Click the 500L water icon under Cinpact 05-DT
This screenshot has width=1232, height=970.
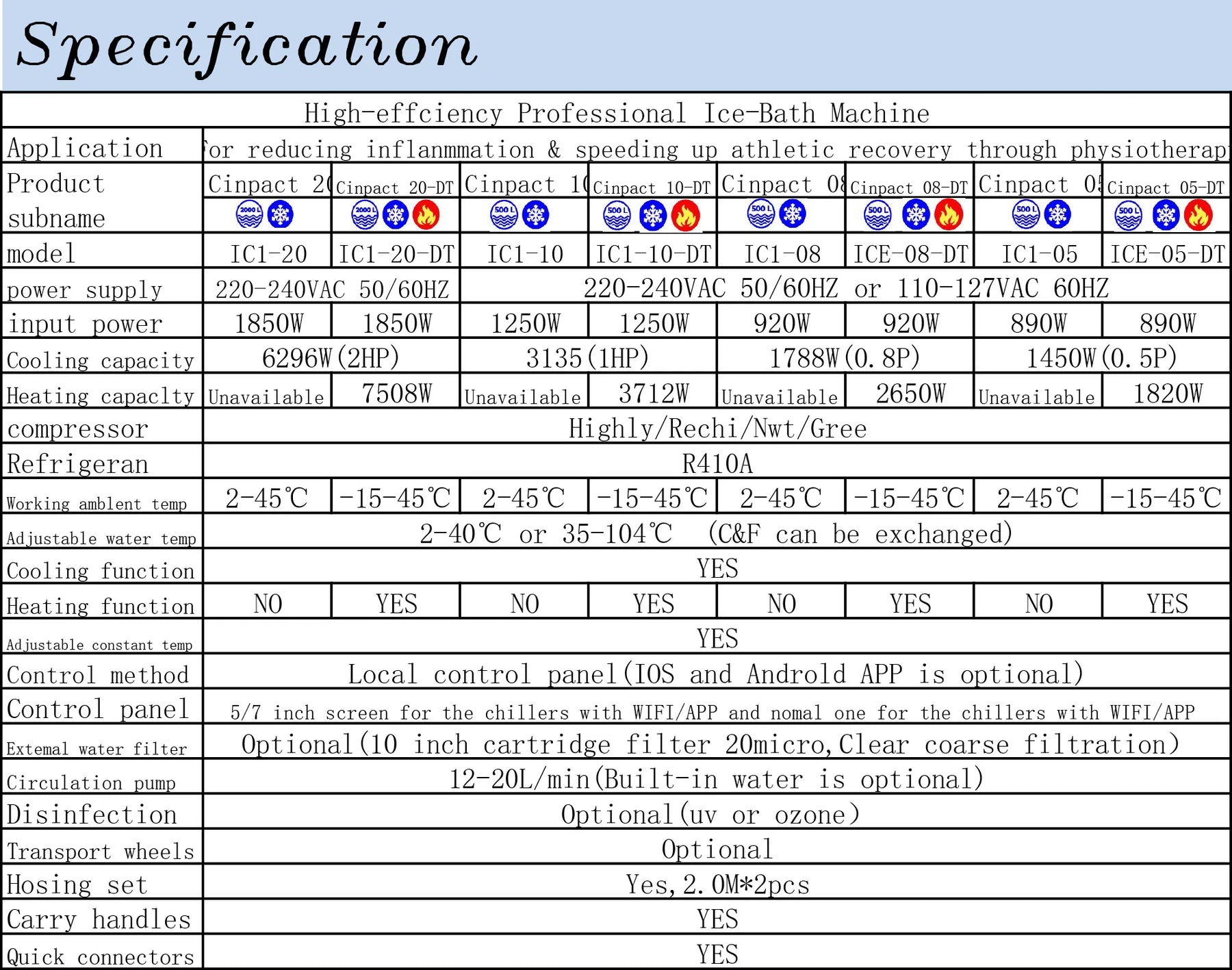coord(1129,216)
